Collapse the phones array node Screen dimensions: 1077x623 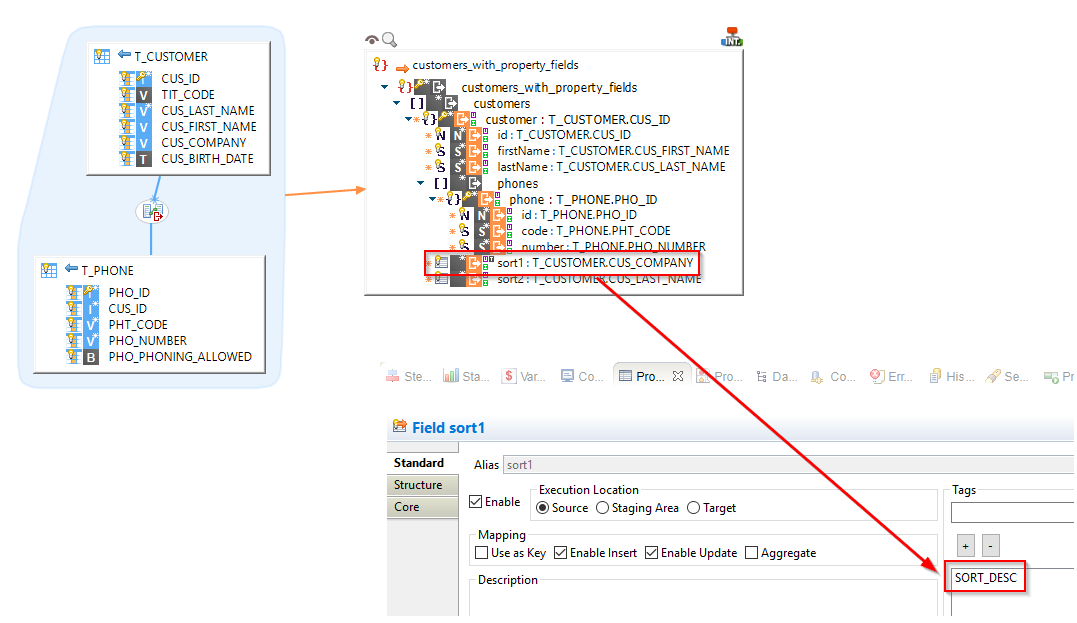pos(420,183)
